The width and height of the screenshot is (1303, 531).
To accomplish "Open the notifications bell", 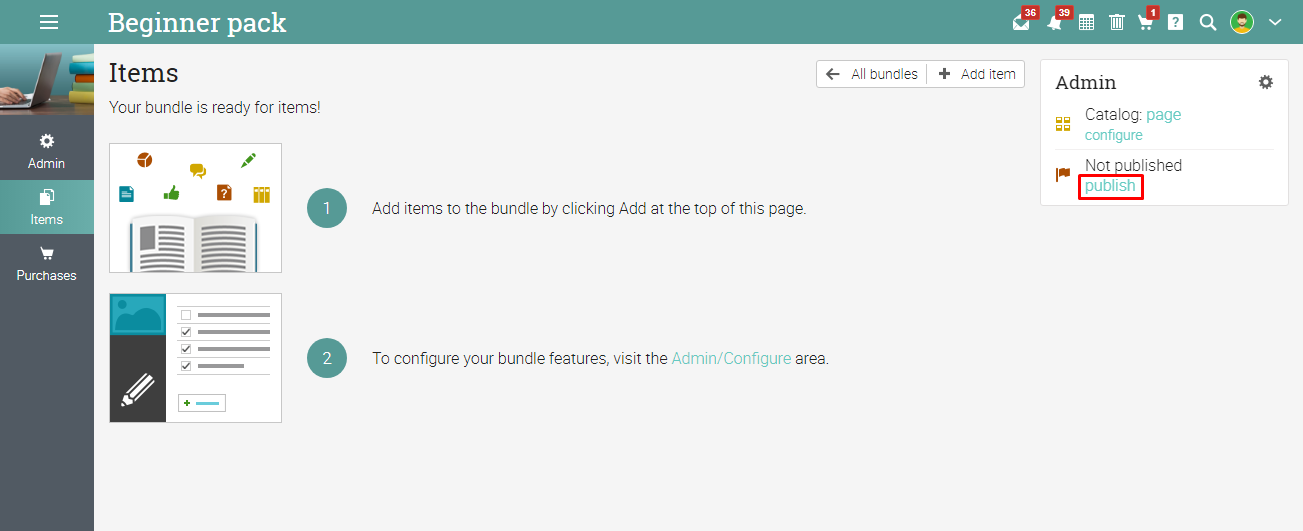I will [1054, 22].
